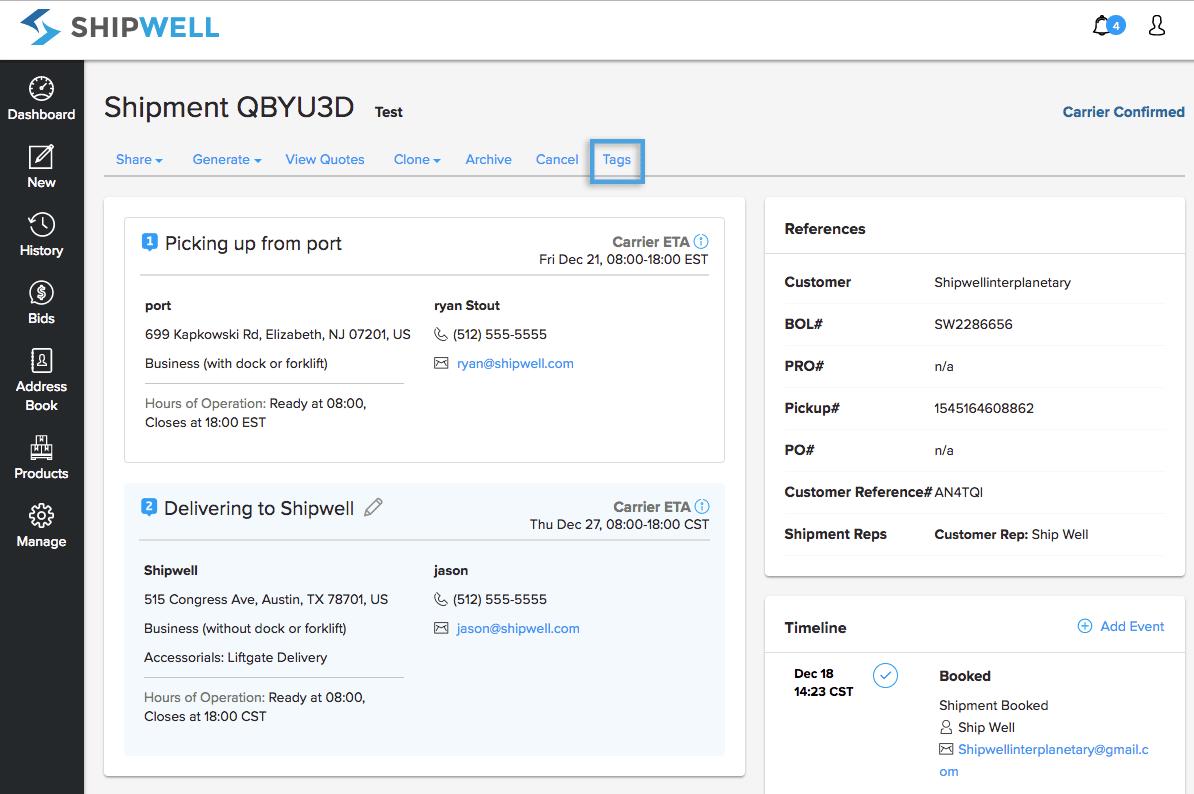Select the Archive action
Viewport: 1194px width, 794px height.
point(488,159)
